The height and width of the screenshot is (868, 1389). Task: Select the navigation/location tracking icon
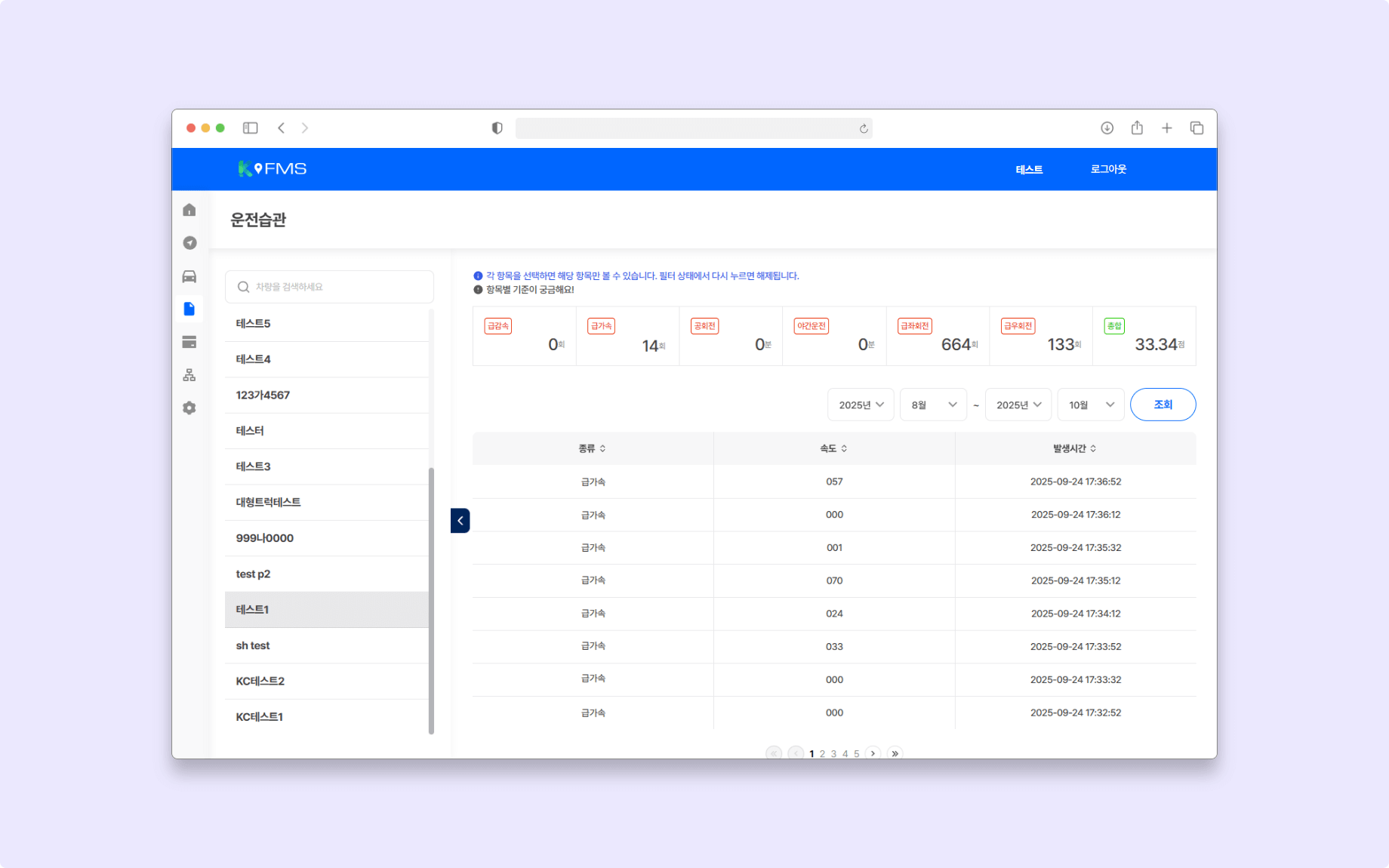pyautogui.click(x=189, y=243)
